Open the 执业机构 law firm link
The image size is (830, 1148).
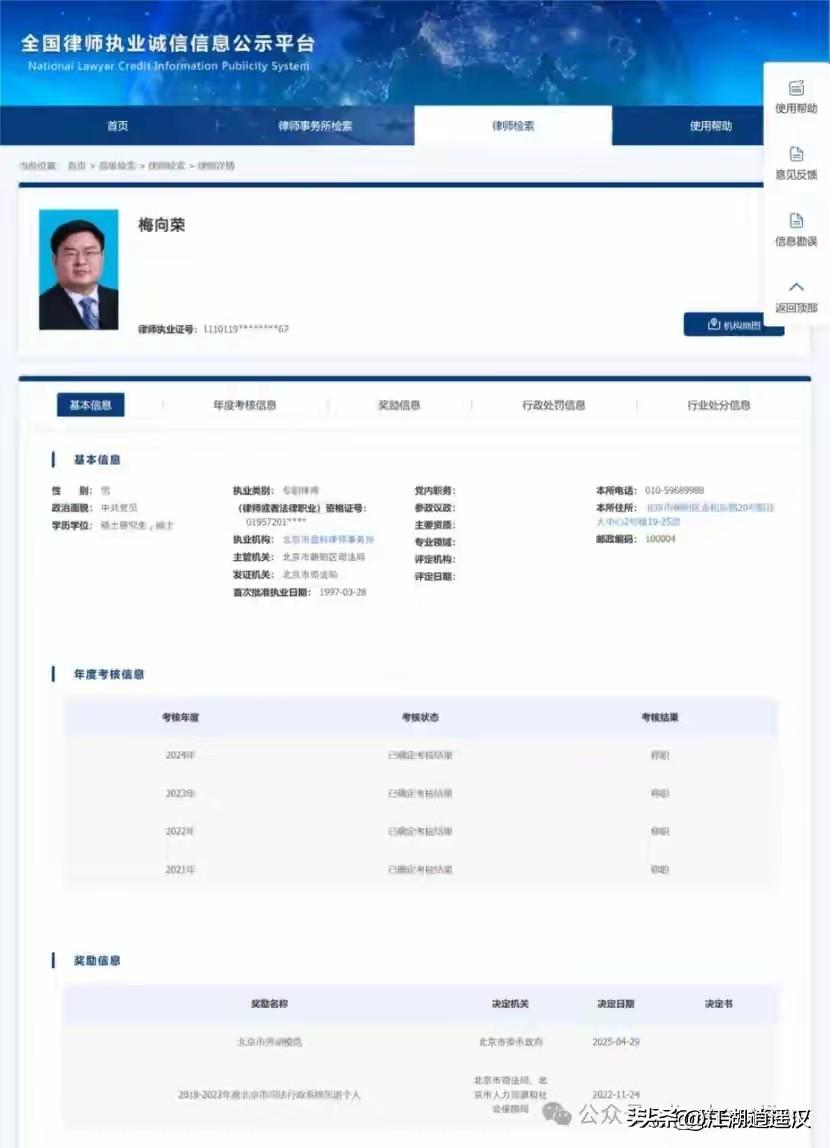click(328, 540)
